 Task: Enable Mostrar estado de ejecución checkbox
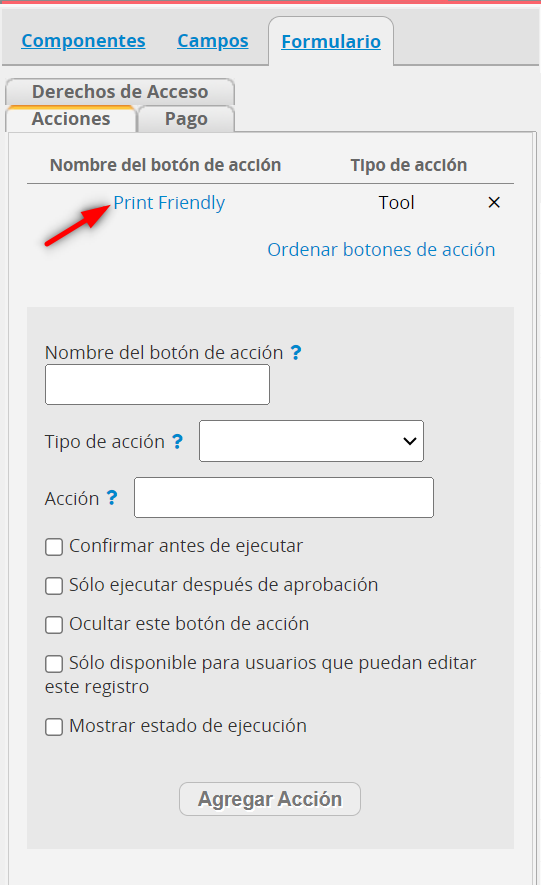pyautogui.click(x=54, y=727)
